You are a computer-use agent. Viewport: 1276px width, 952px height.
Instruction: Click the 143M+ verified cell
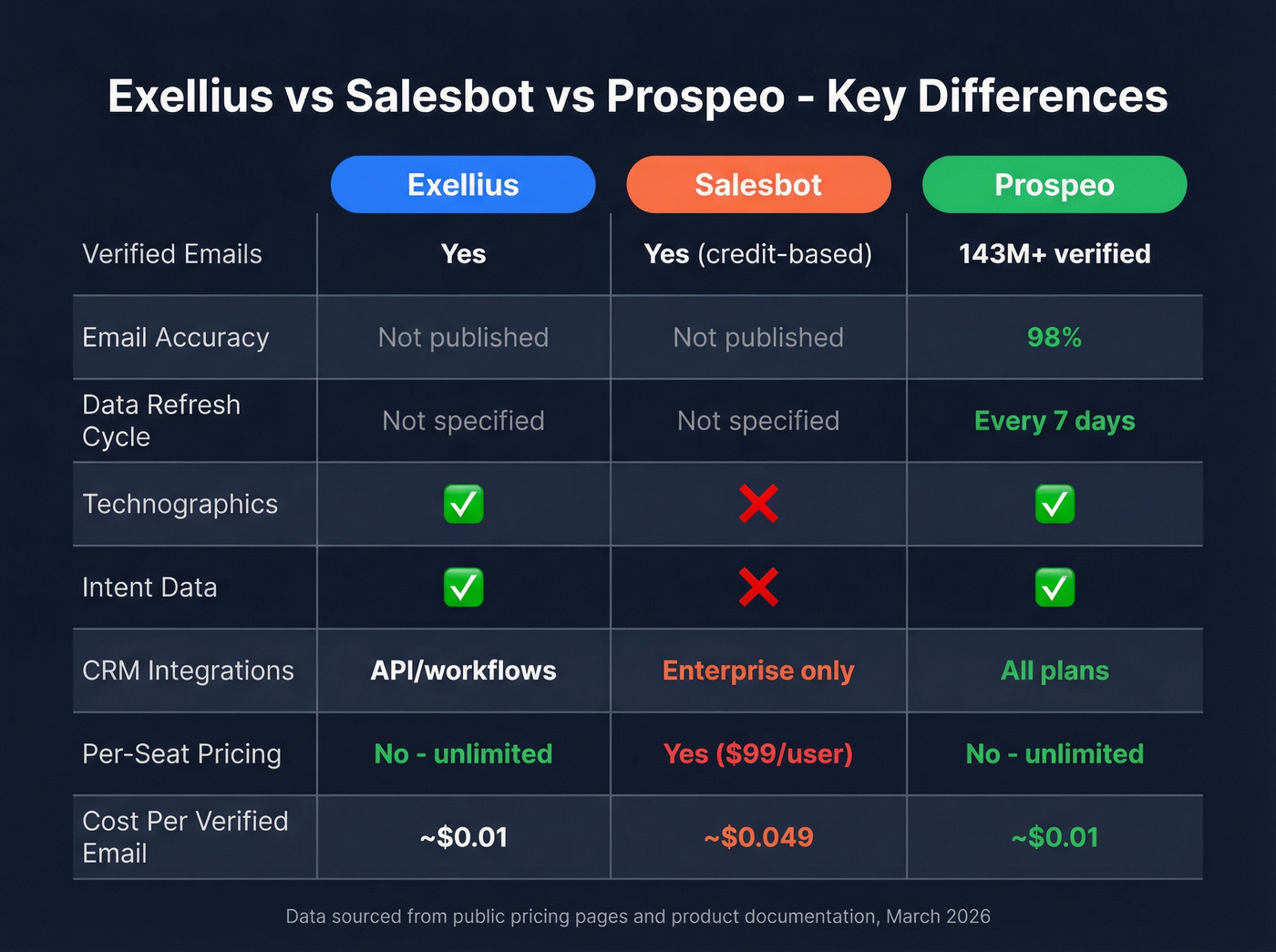point(1055,254)
